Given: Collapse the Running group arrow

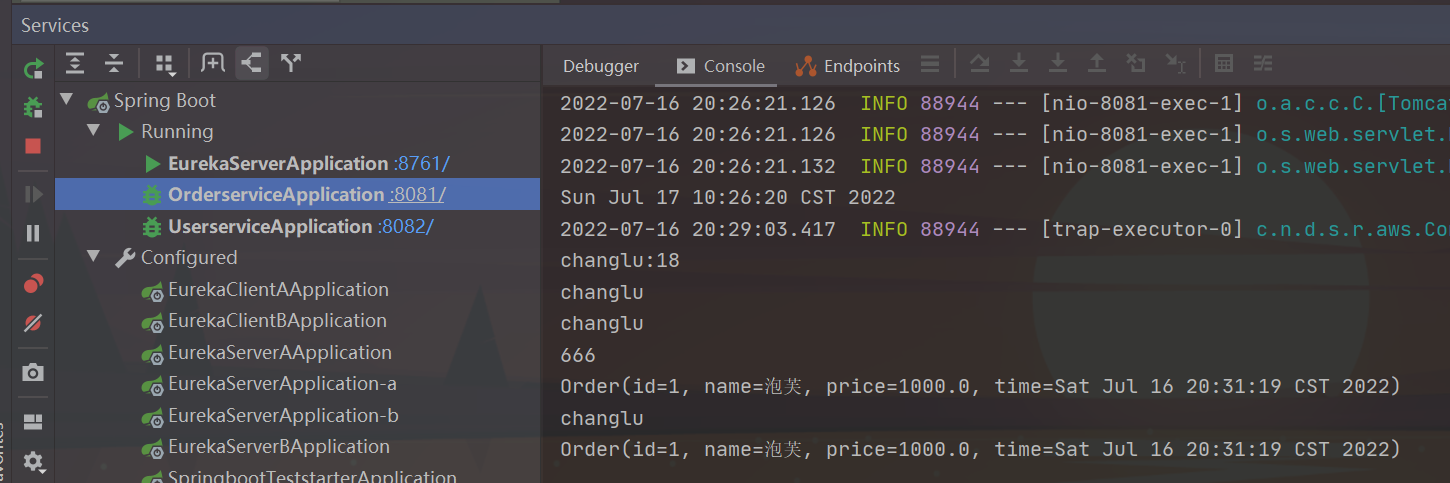Looking at the screenshot, I should click(x=94, y=131).
